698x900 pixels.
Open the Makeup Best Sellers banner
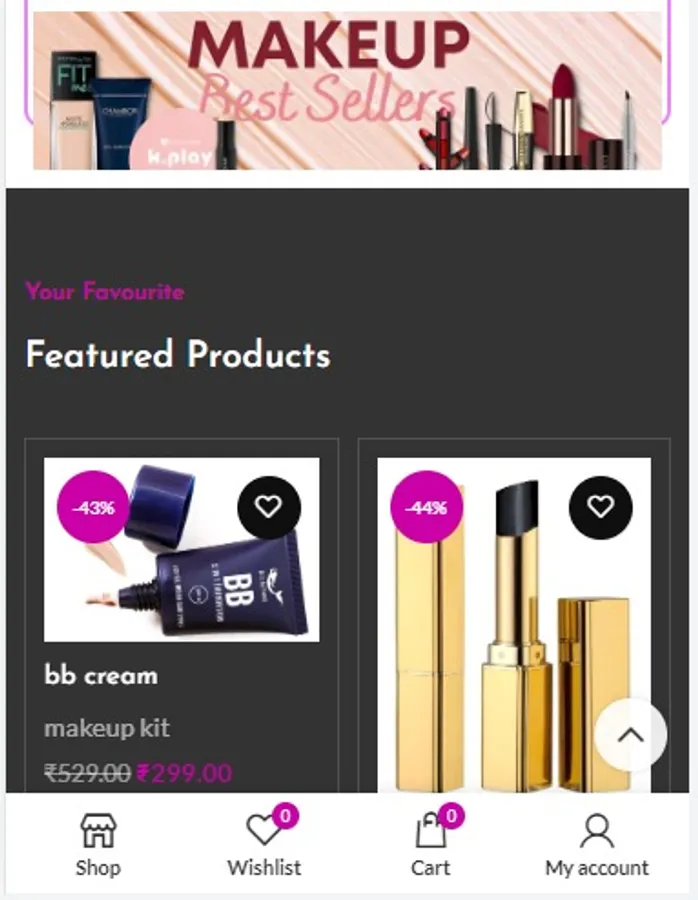pos(347,91)
